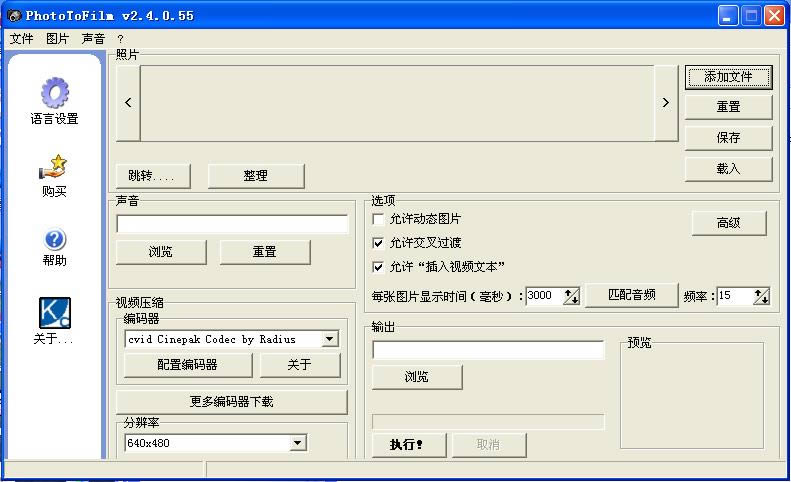The height and width of the screenshot is (482, 791).
Task: Enable the 允许动态图片 checkbox
Action: (378, 219)
